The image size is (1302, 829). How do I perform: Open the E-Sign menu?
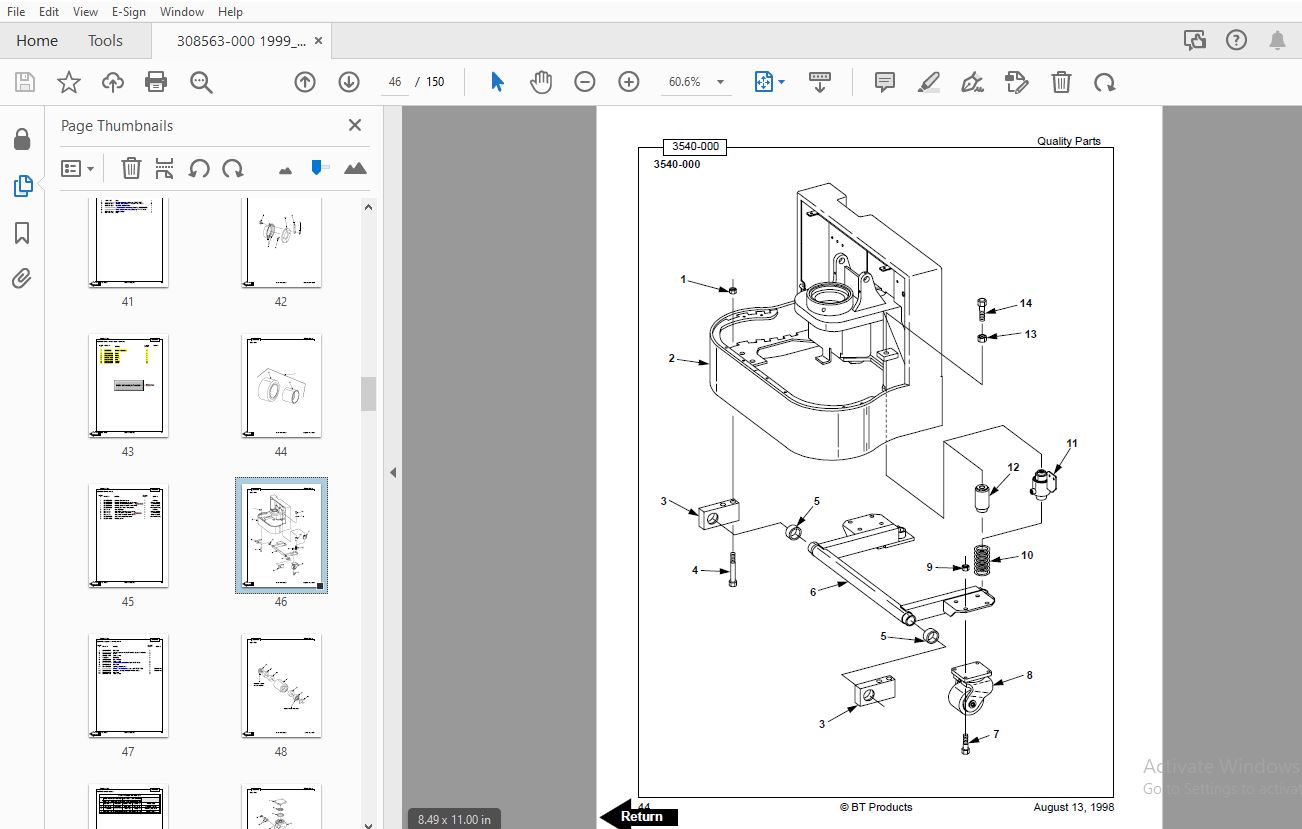tap(128, 11)
